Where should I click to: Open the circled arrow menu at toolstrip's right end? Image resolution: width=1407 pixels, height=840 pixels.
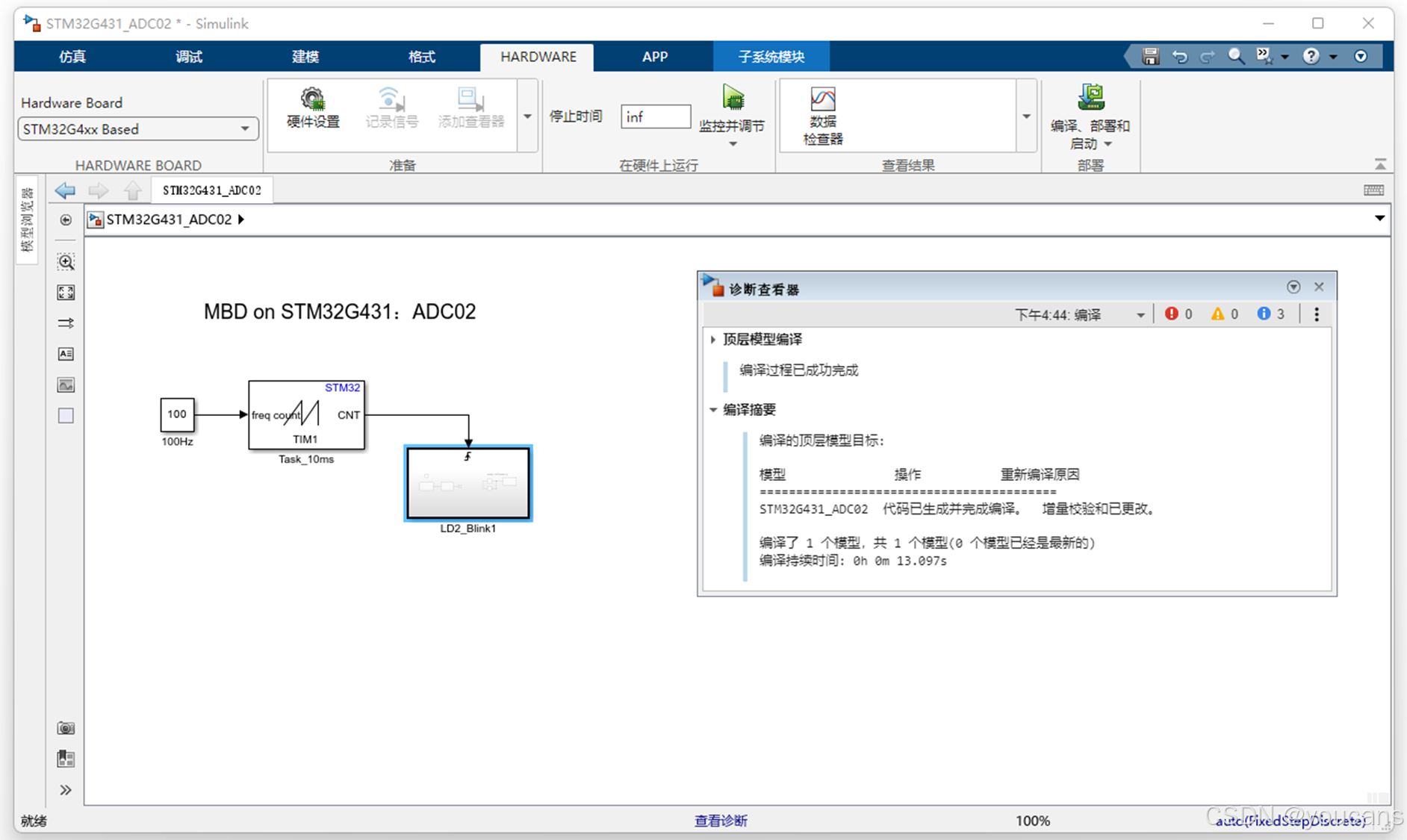[1361, 56]
